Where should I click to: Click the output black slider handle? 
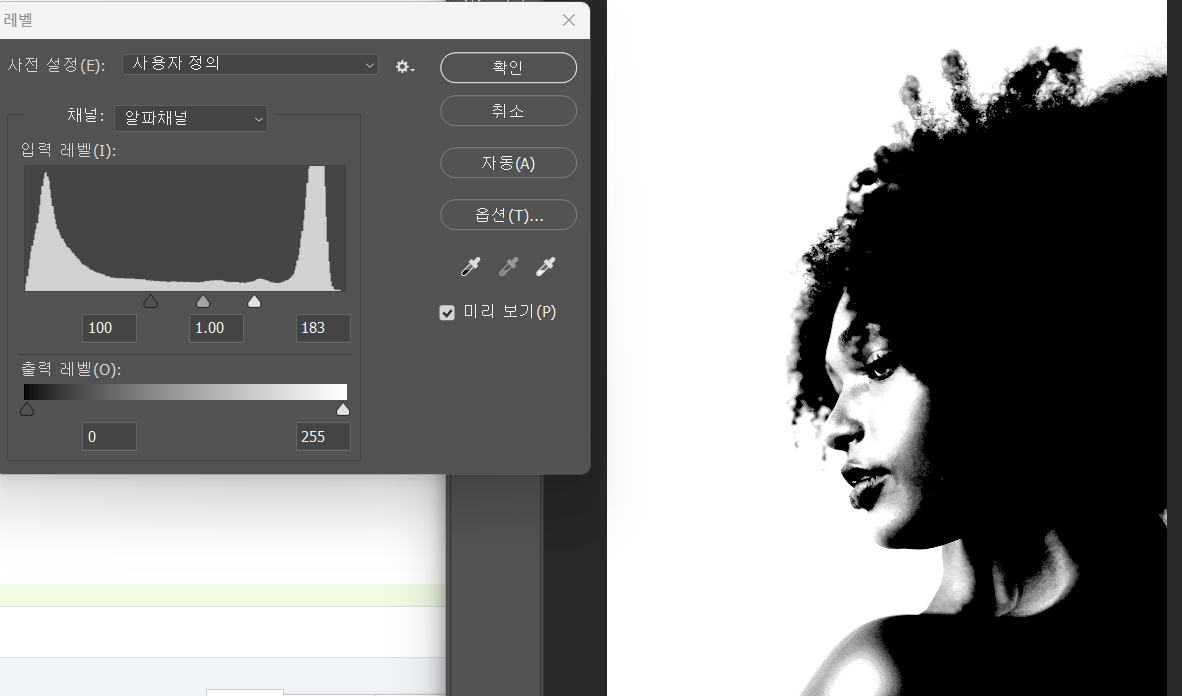27,409
